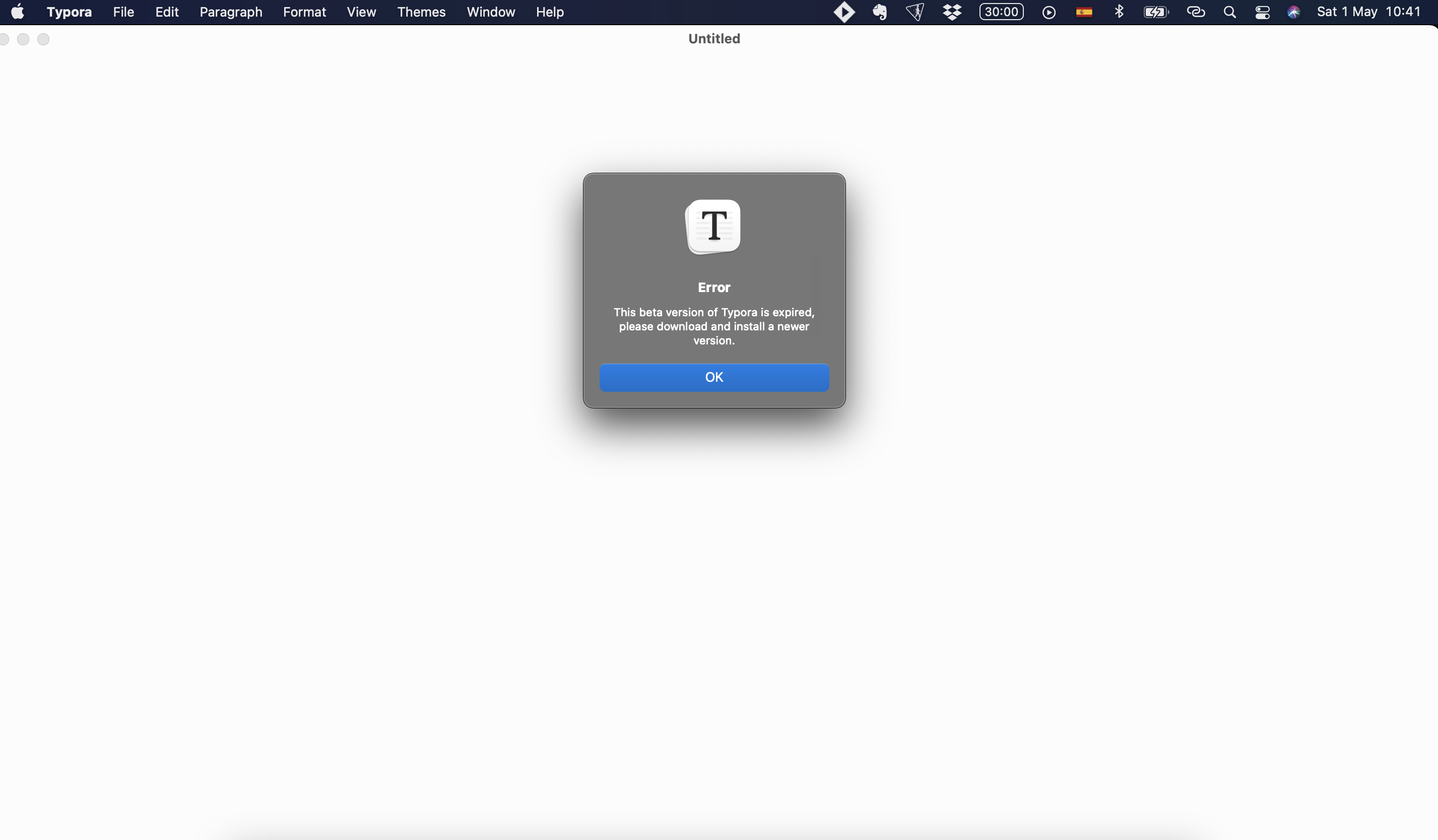The image size is (1438, 840).
Task: Click the Typora app icon in dialog
Action: click(713, 227)
